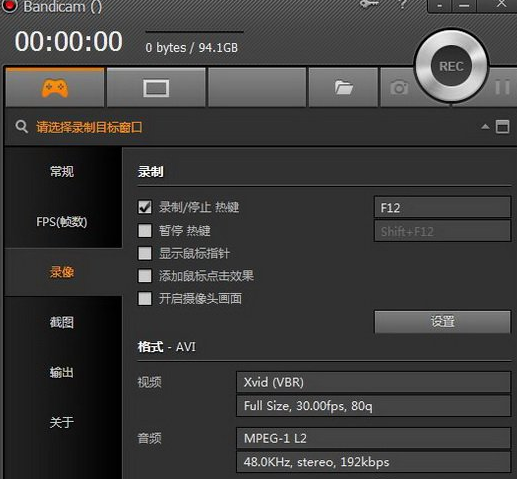The width and height of the screenshot is (517, 479).
Task: Open the key registration icon in title bar
Action: point(369,4)
